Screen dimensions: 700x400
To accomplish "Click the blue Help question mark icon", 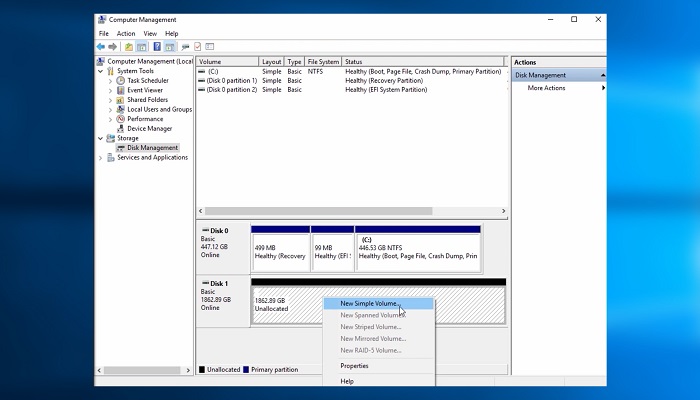I will pyautogui.click(x=157, y=46).
